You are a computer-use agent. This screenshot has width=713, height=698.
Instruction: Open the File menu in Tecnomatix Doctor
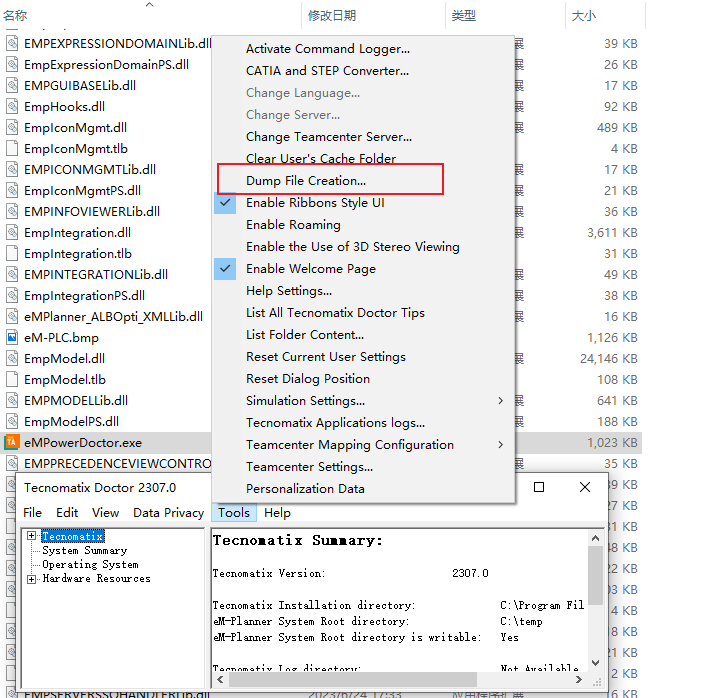pyautogui.click(x=32, y=513)
